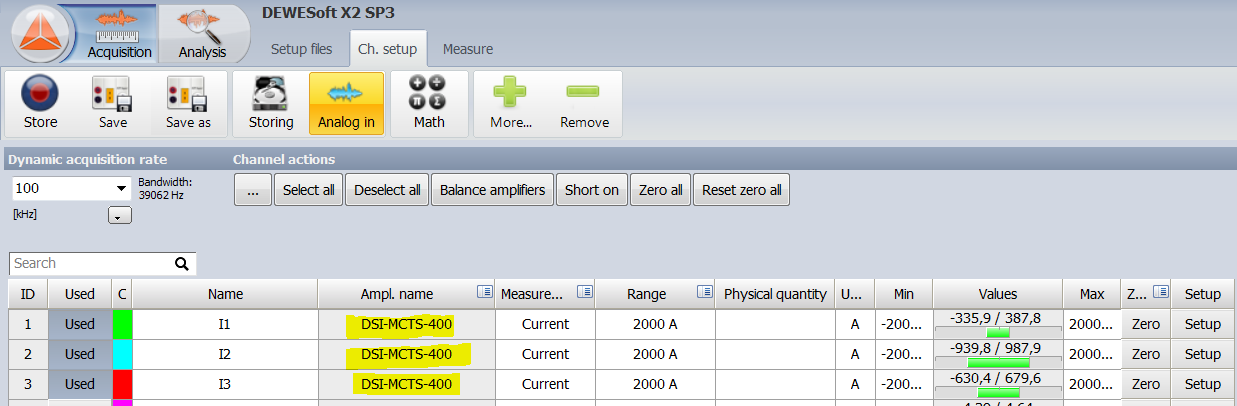This screenshot has width=1237, height=406.
Task: Click the Zero all button
Action: pos(661,190)
